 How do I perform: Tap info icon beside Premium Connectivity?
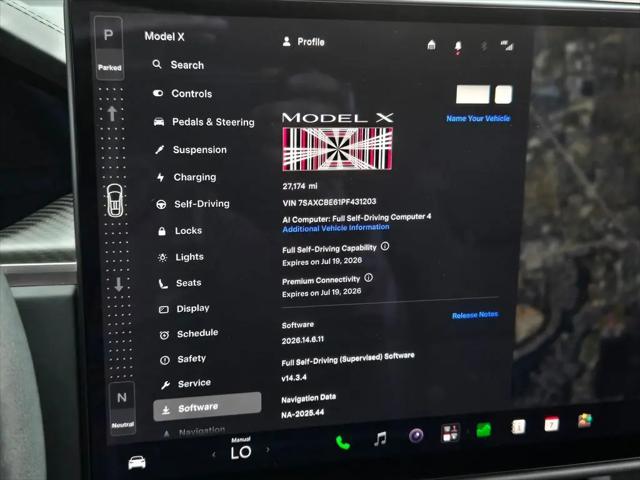(368, 278)
